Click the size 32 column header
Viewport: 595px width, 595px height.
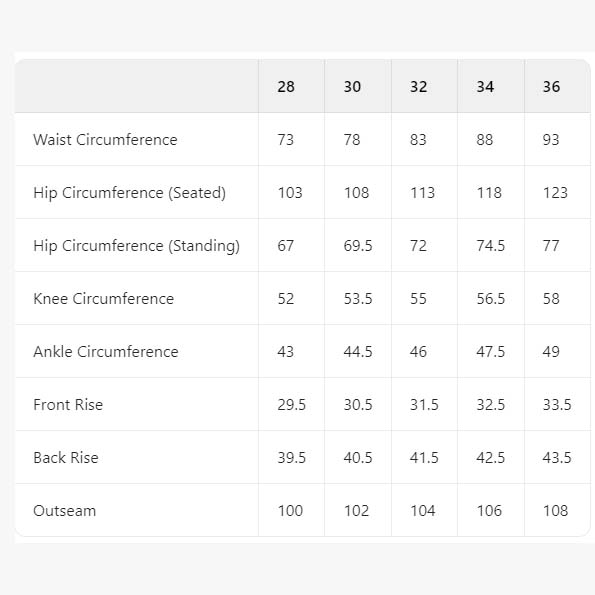[x=419, y=87]
